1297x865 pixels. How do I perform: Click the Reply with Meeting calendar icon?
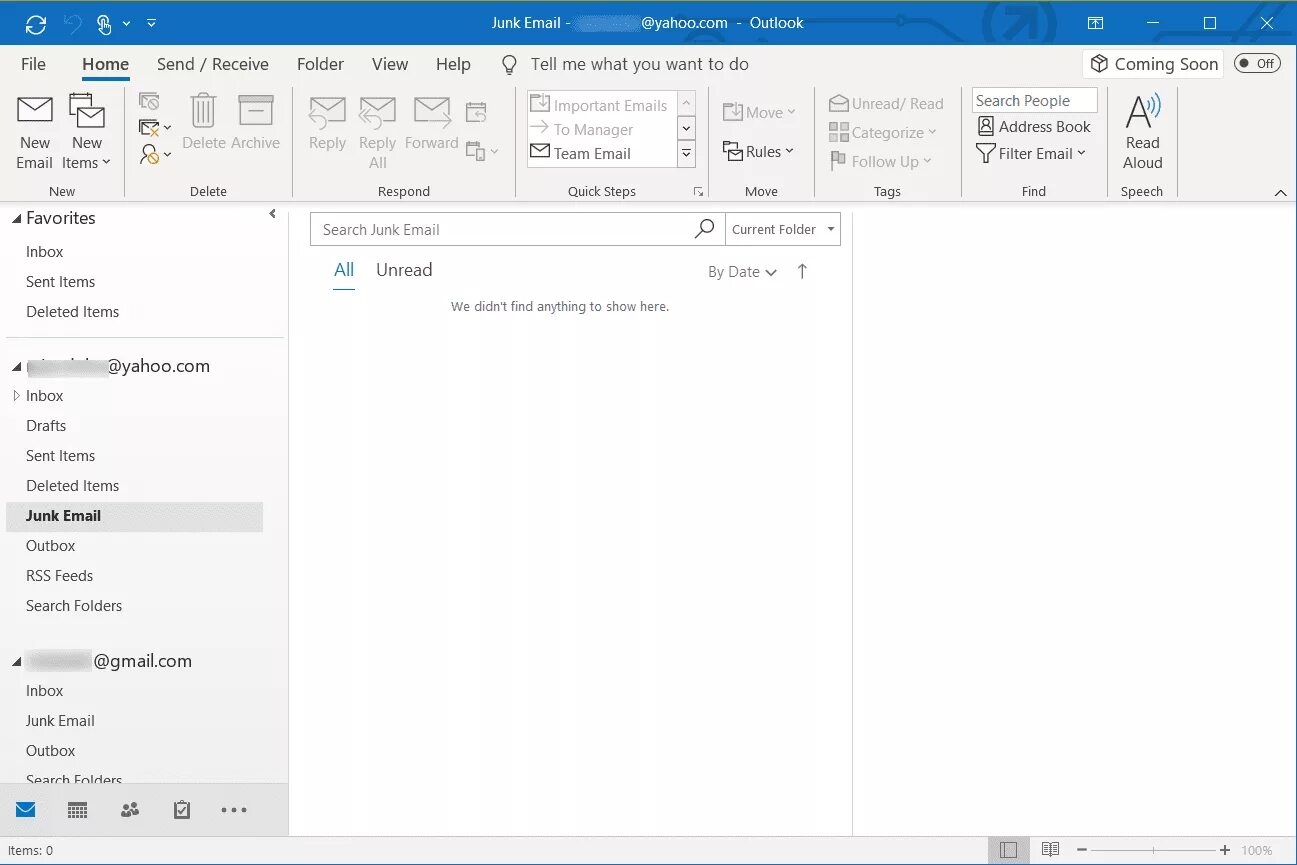point(476,112)
